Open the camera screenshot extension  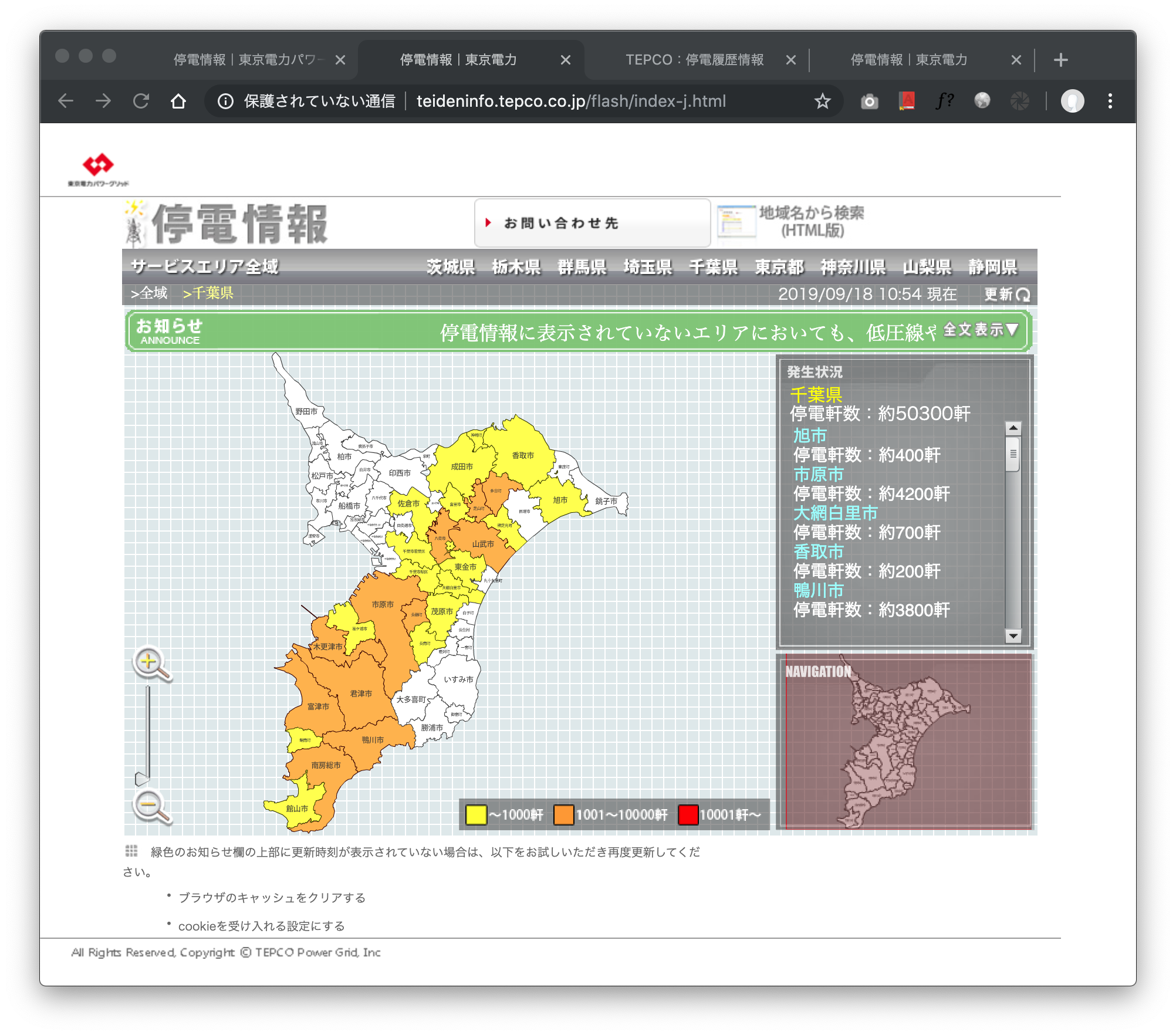point(869,102)
